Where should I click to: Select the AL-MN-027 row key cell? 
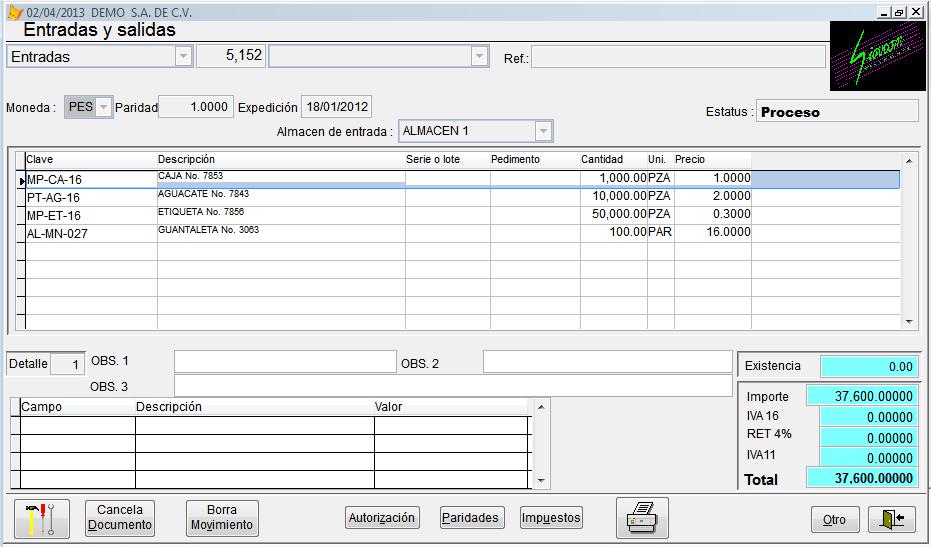pyautogui.click(x=91, y=233)
